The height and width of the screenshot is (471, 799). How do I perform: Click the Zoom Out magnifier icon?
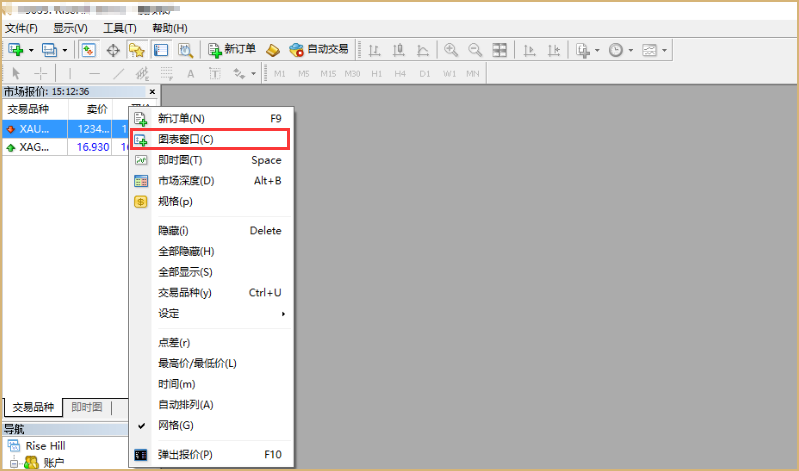(x=475, y=49)
